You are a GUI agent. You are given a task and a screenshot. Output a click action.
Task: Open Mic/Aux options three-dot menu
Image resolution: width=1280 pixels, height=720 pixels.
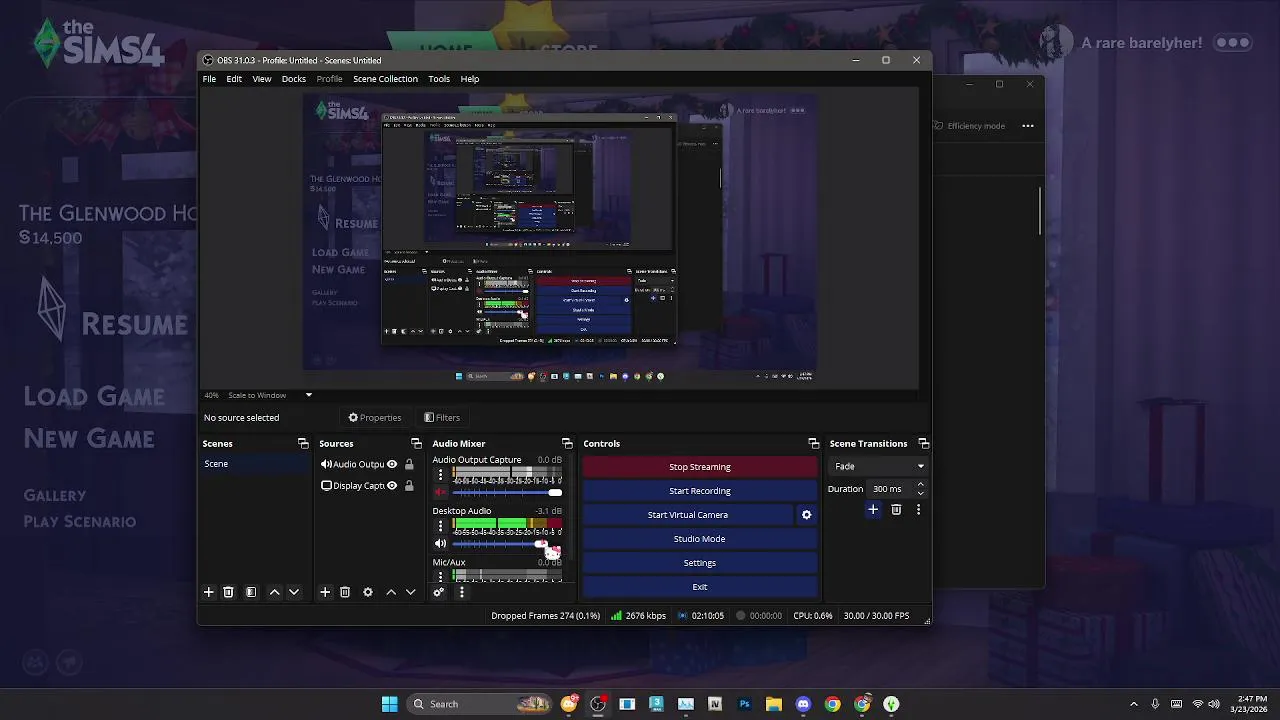click(440, 575)
